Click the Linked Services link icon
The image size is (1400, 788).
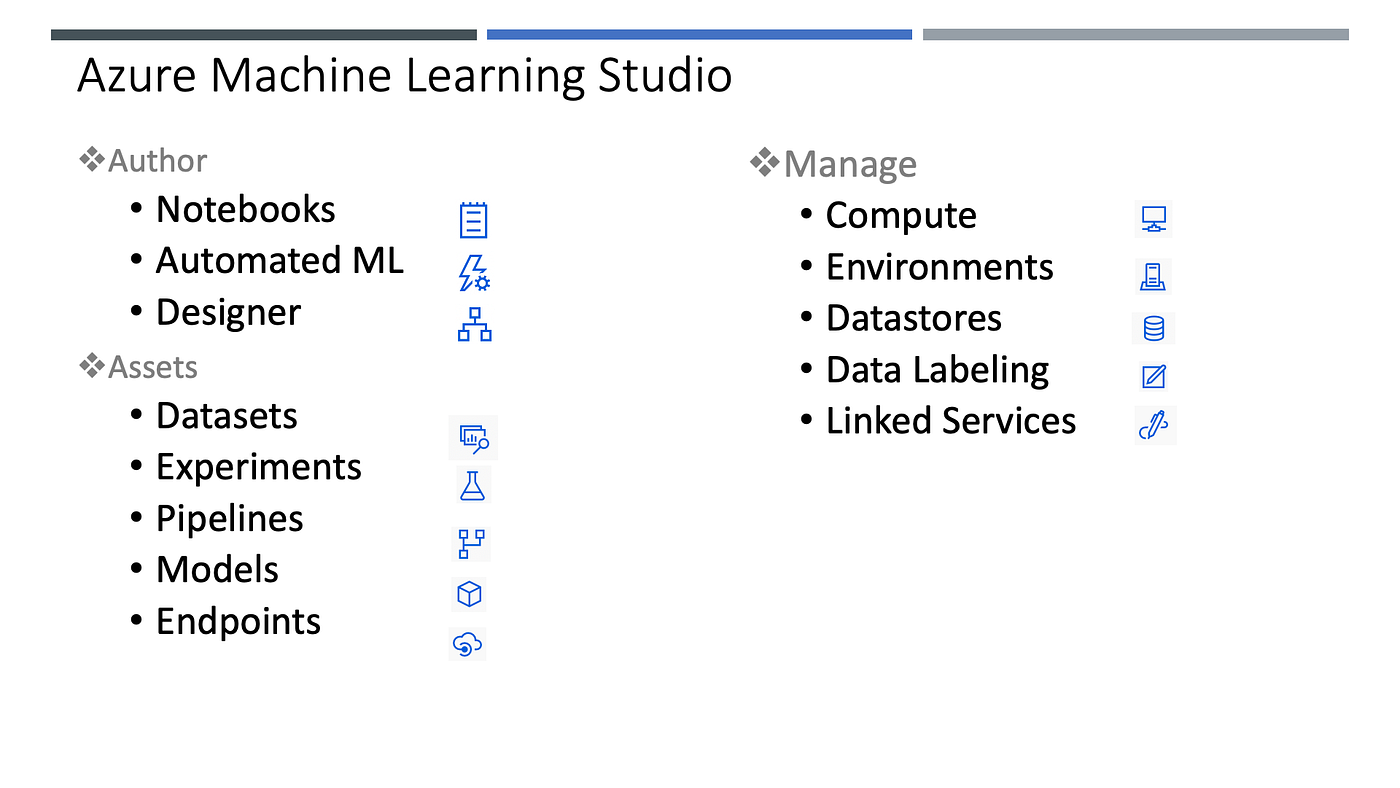[1154, 425]
